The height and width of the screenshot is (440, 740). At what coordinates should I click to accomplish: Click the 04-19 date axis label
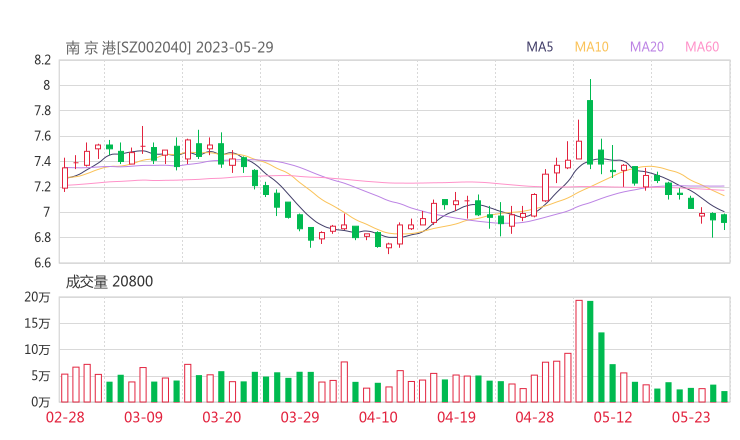[x=456, y=417]
